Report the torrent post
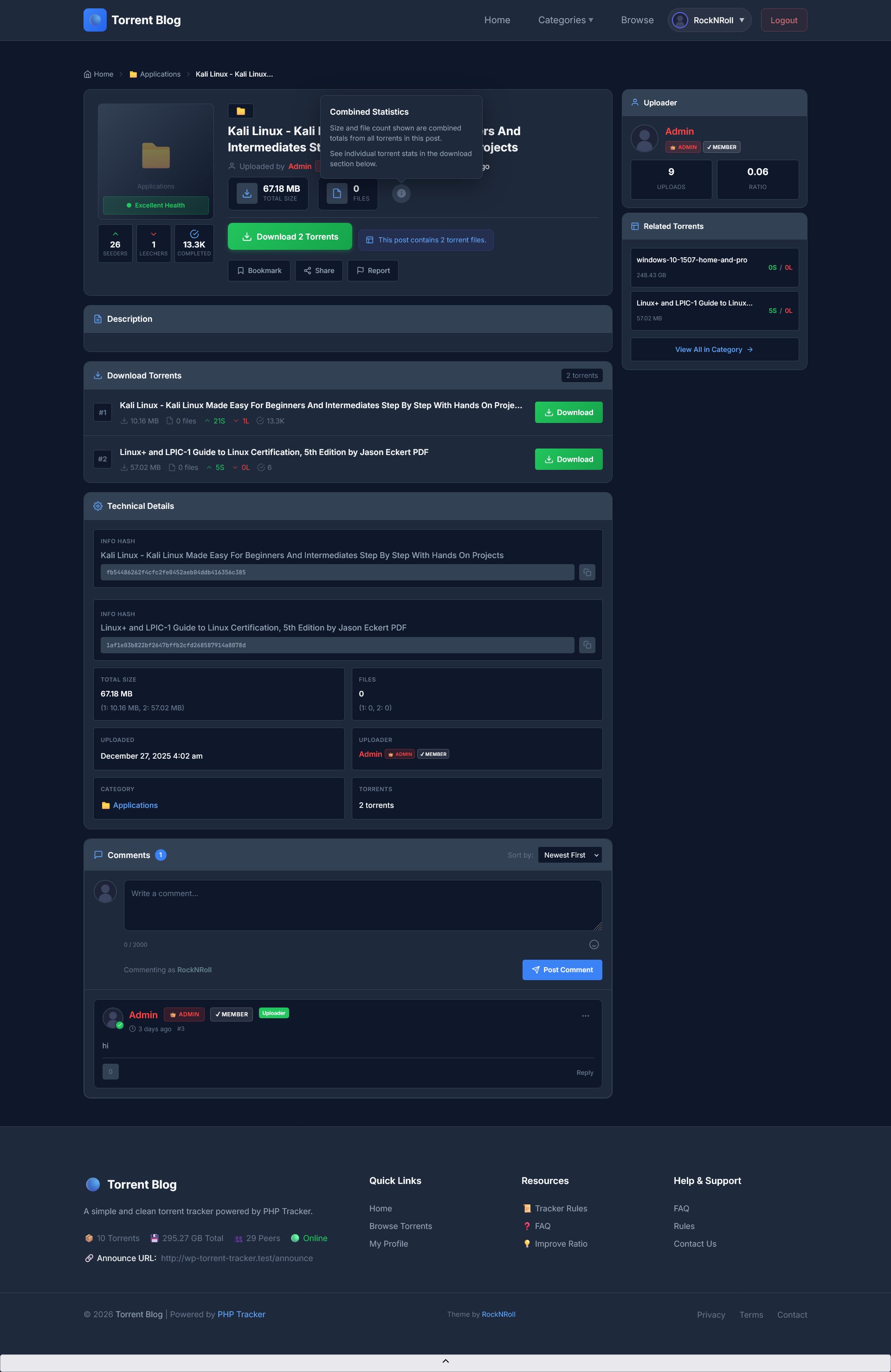 click(x=373, y=270)
